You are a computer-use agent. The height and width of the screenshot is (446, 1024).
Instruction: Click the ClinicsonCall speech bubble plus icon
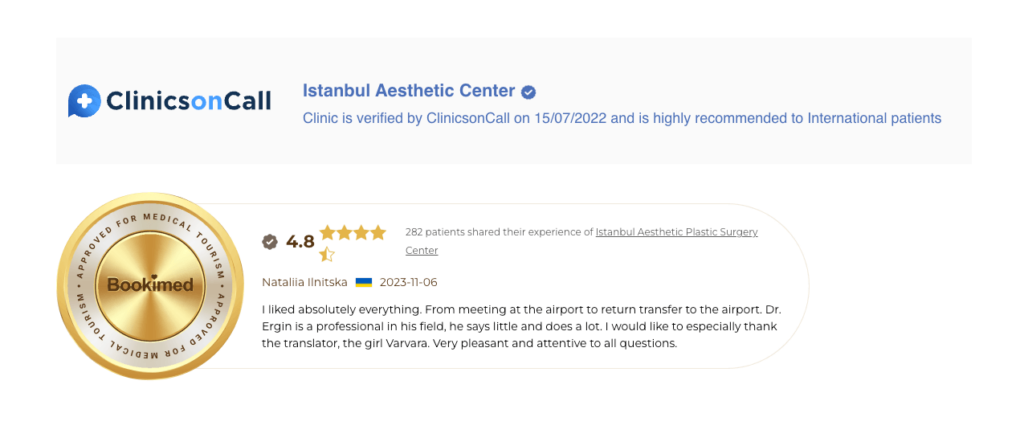(84, 101)
